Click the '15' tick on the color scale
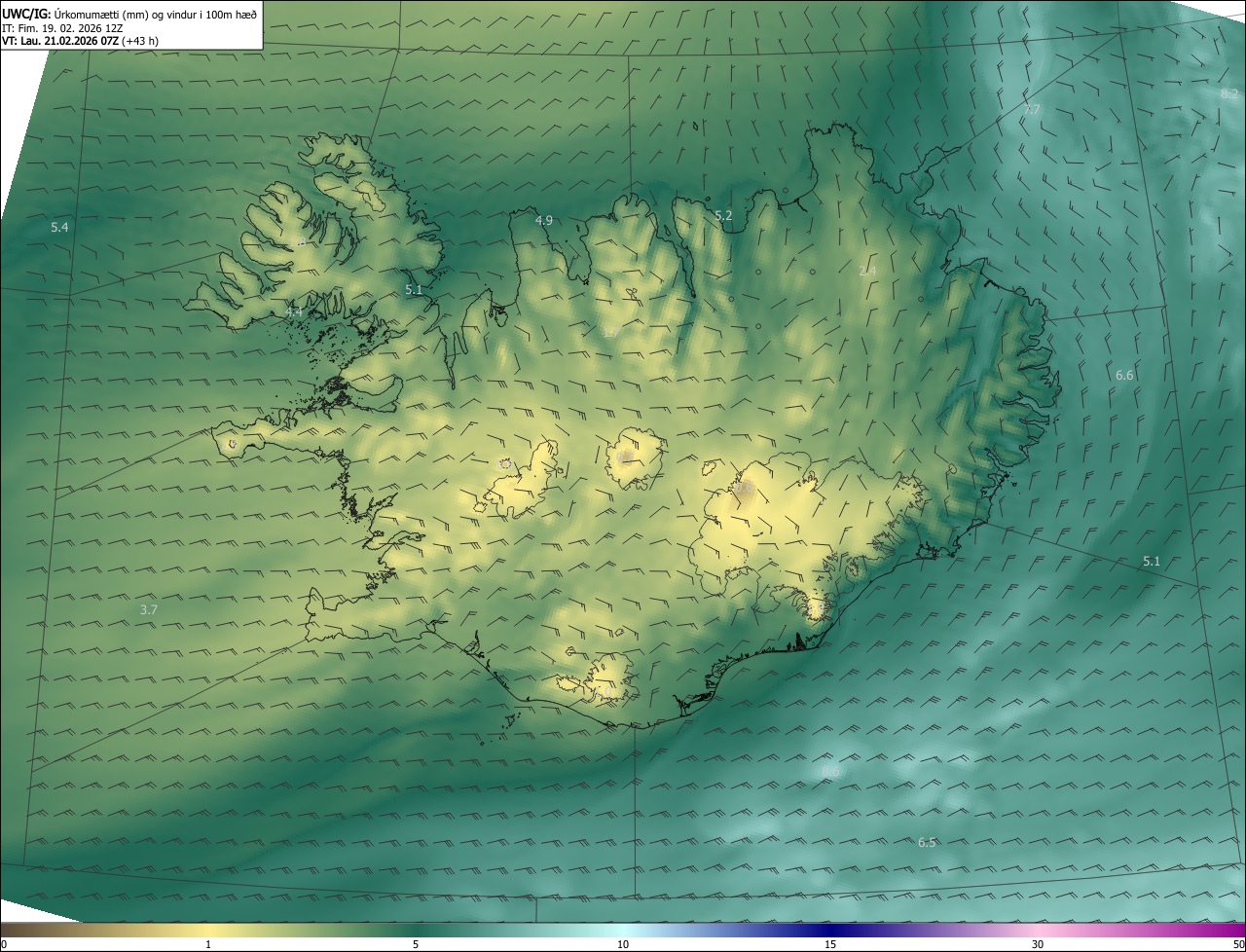This screenshot has width=1246, height=952. coord(830,945)
